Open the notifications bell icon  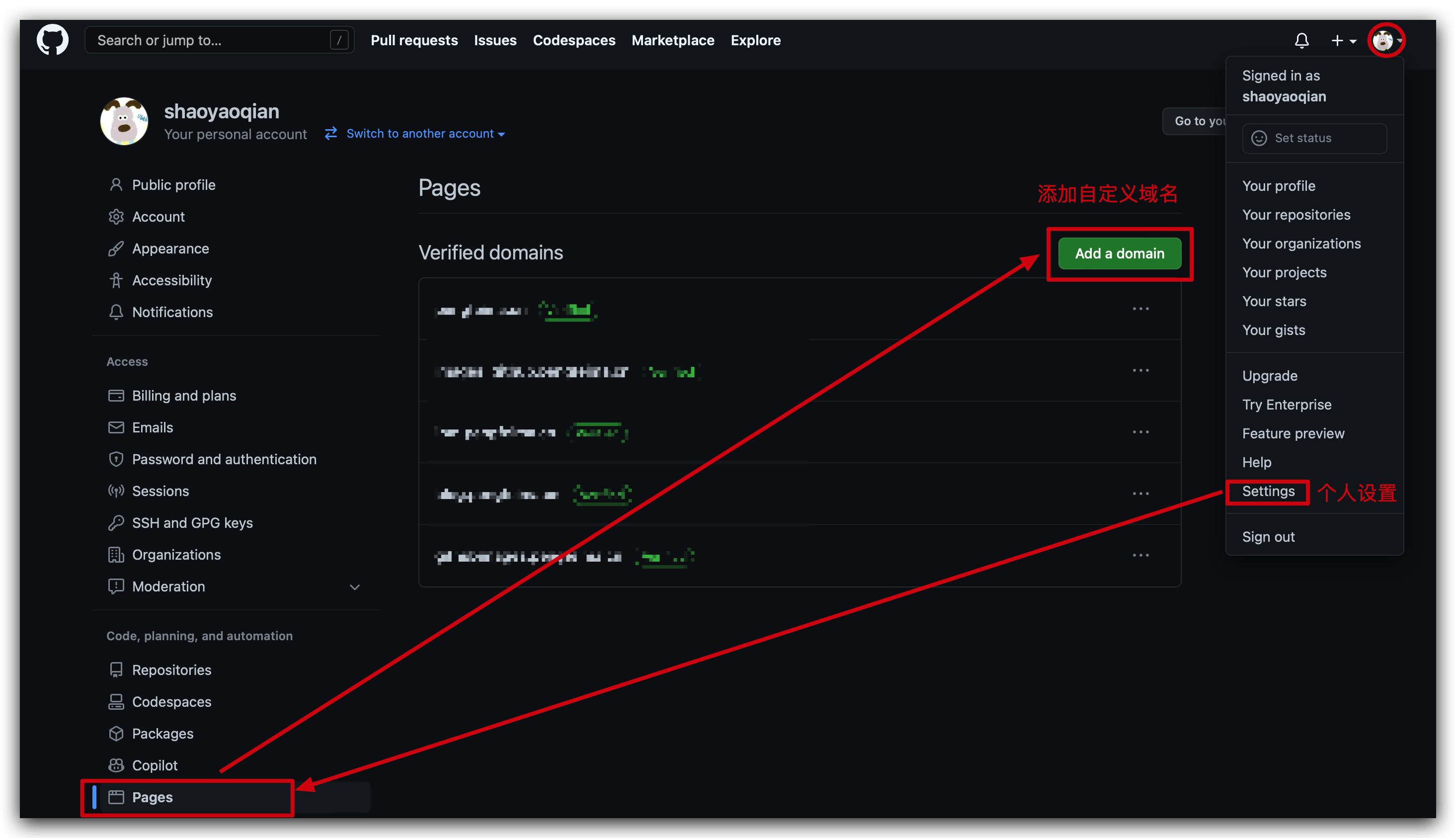(1301, 40)
